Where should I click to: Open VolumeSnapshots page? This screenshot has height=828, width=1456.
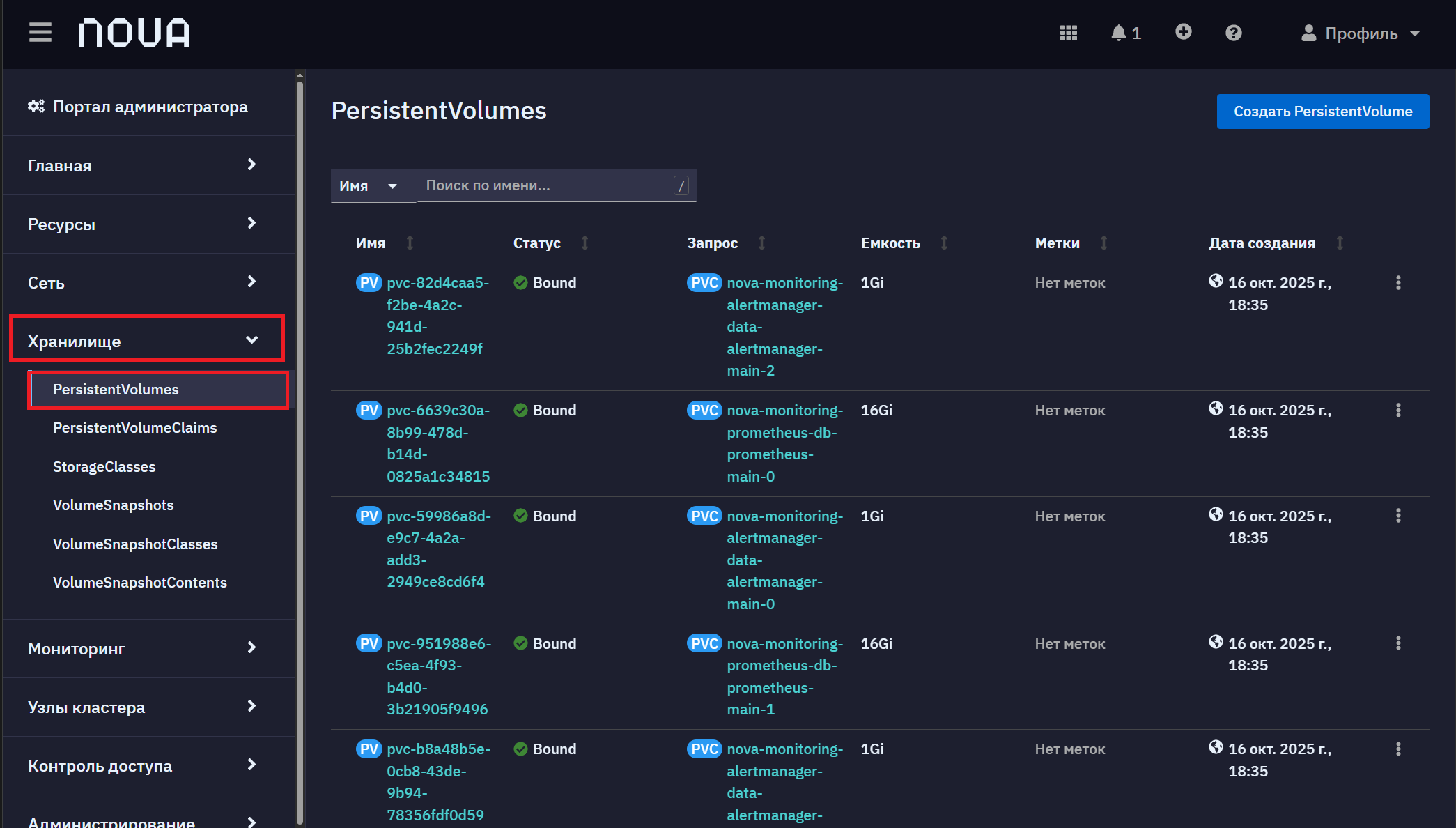tap(113, 505)
